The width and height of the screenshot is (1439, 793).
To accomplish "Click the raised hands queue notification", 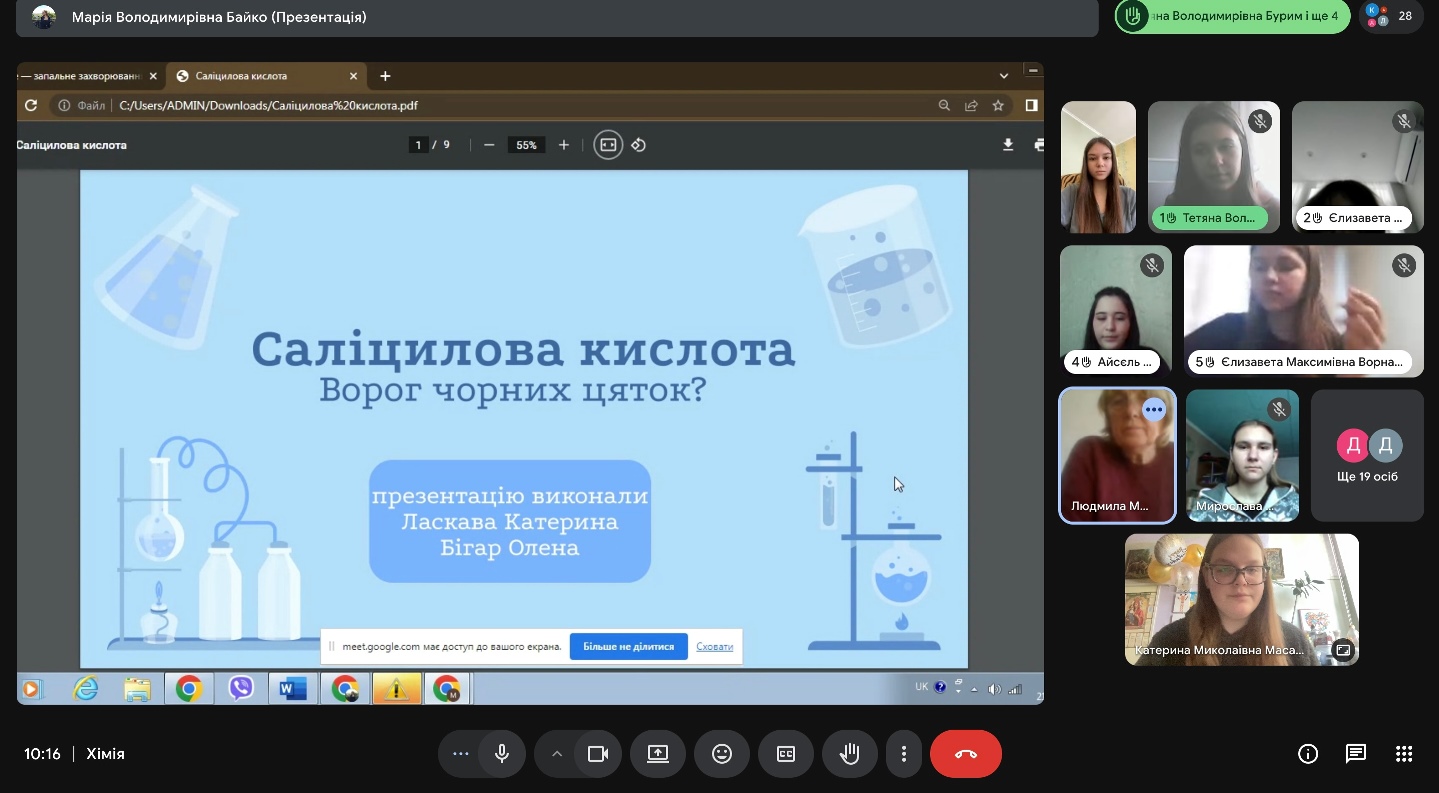I will pos(1232,16).
